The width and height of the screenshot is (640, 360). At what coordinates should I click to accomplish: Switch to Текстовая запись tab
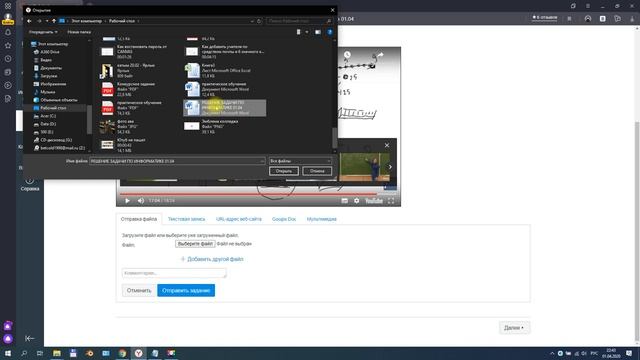pos(187,219)
